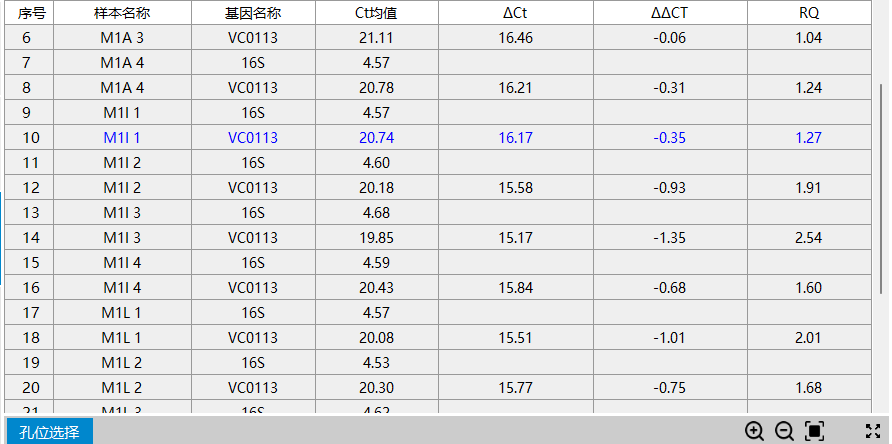The image size is (892, 444).
Task: Click the fullscreen expand arrows icon
Action: [x=873, y=431]
